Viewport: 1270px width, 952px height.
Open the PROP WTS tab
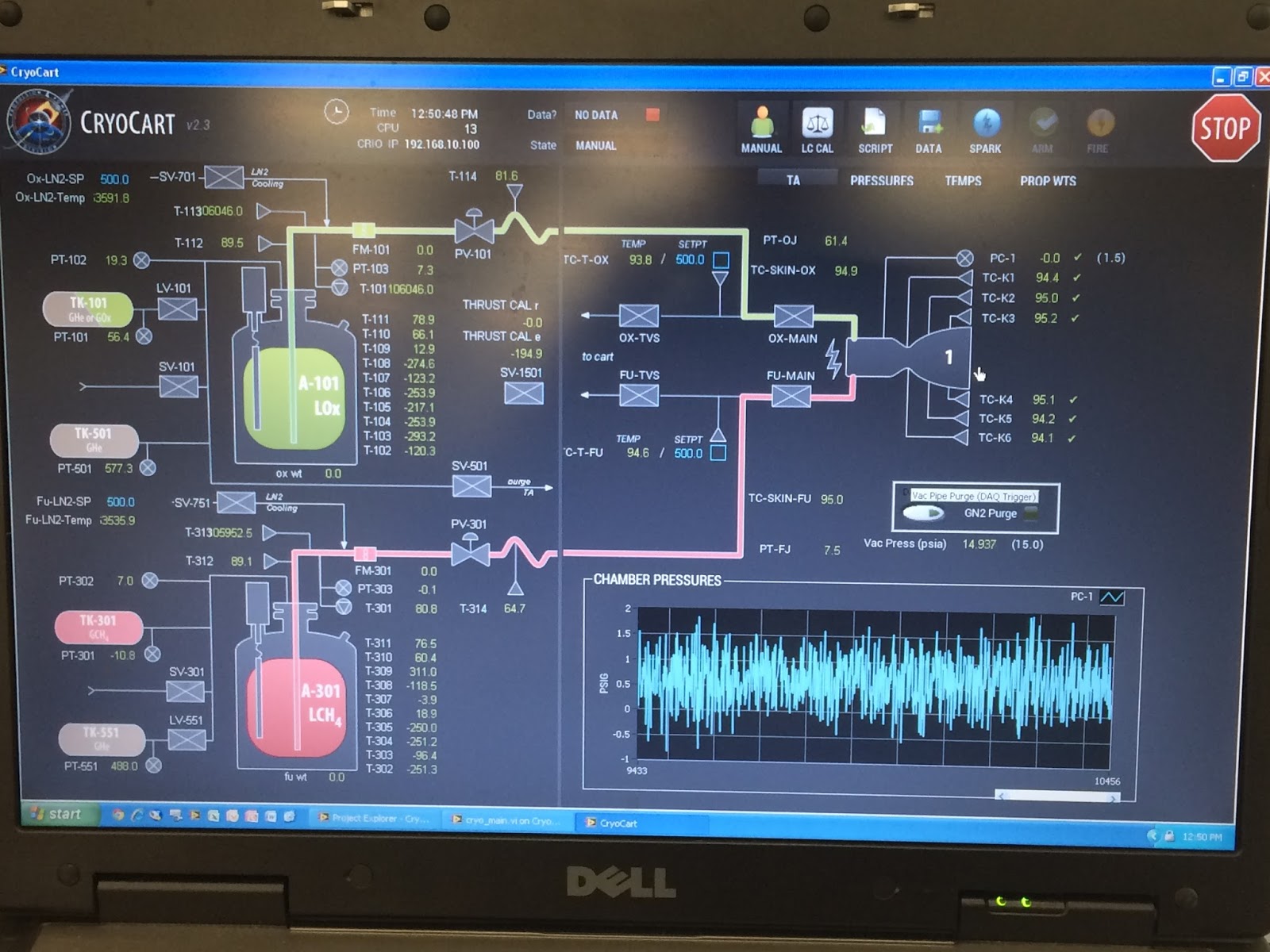tap(1049, 181)
